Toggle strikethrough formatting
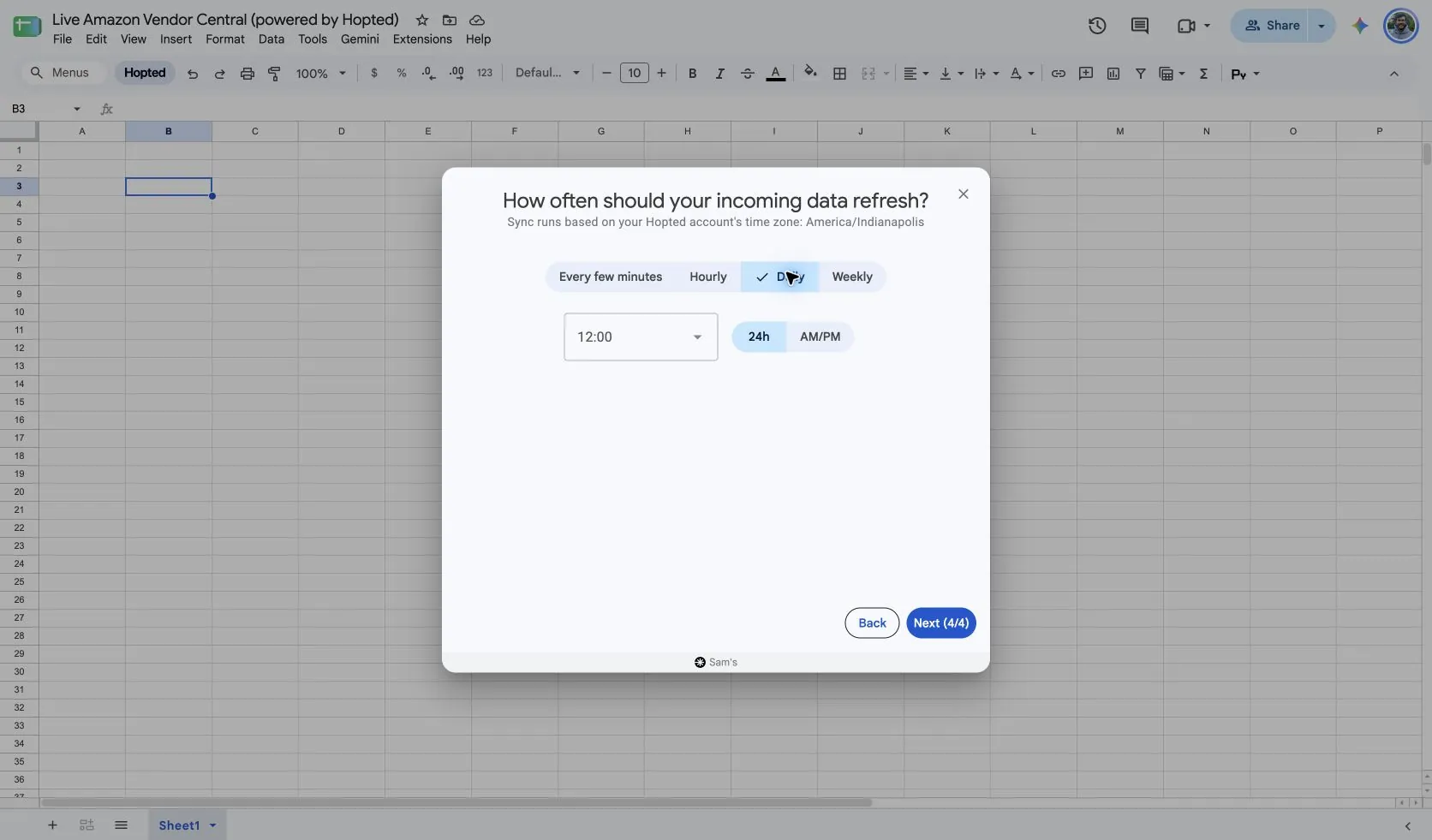The height and width of the screenshot is (840, 1432). coord(748,74)
